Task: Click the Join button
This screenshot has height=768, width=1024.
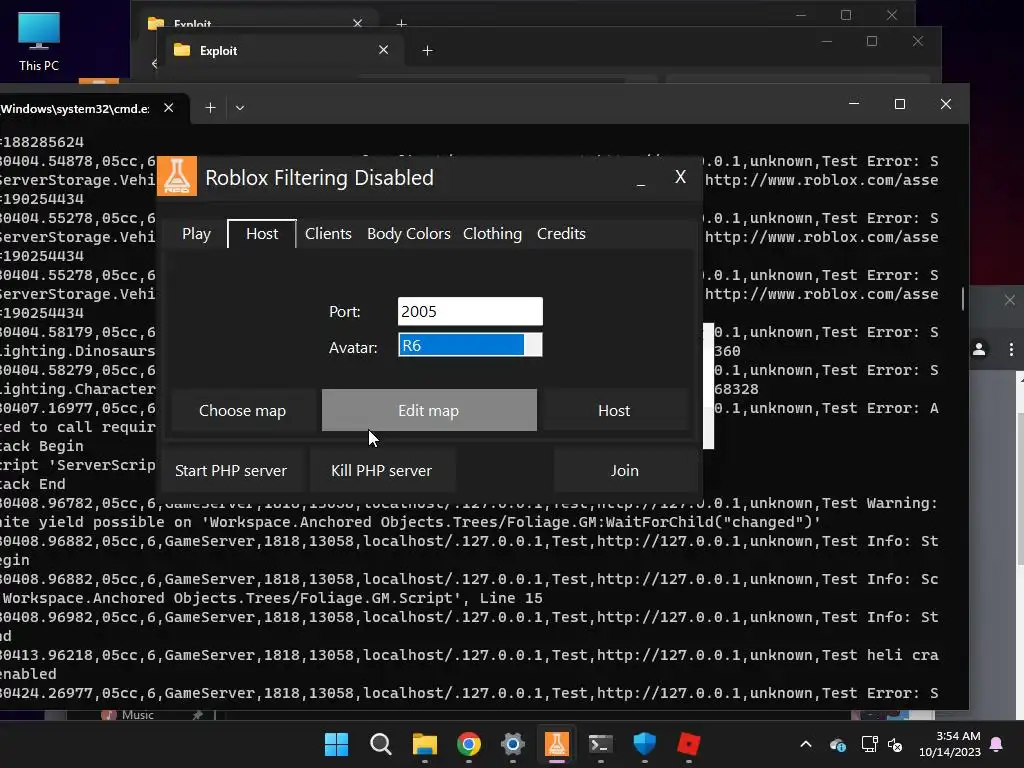Action: pyautogui.click(x=624, y=470)
